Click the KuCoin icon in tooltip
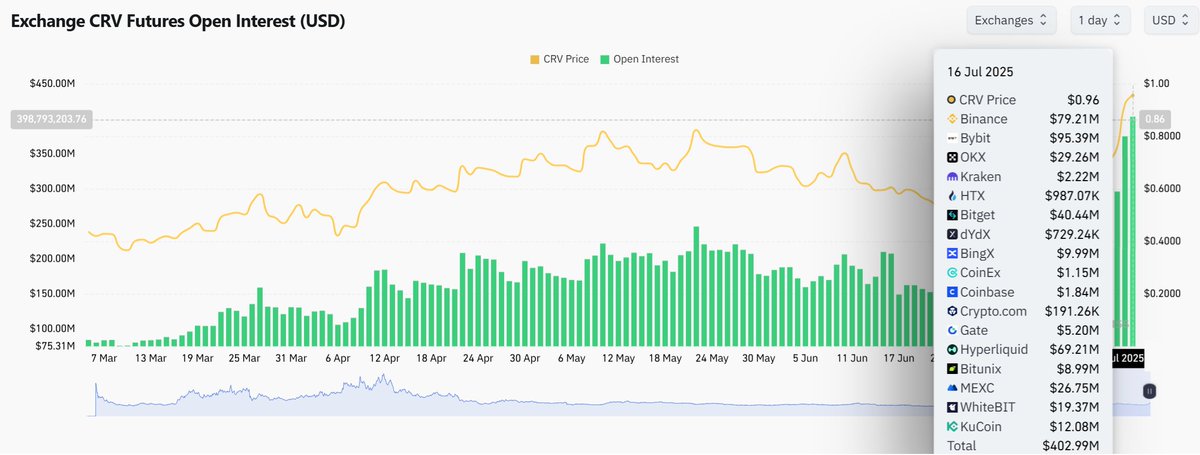Viewport: 1200px width, 455px height. [952, 427]
